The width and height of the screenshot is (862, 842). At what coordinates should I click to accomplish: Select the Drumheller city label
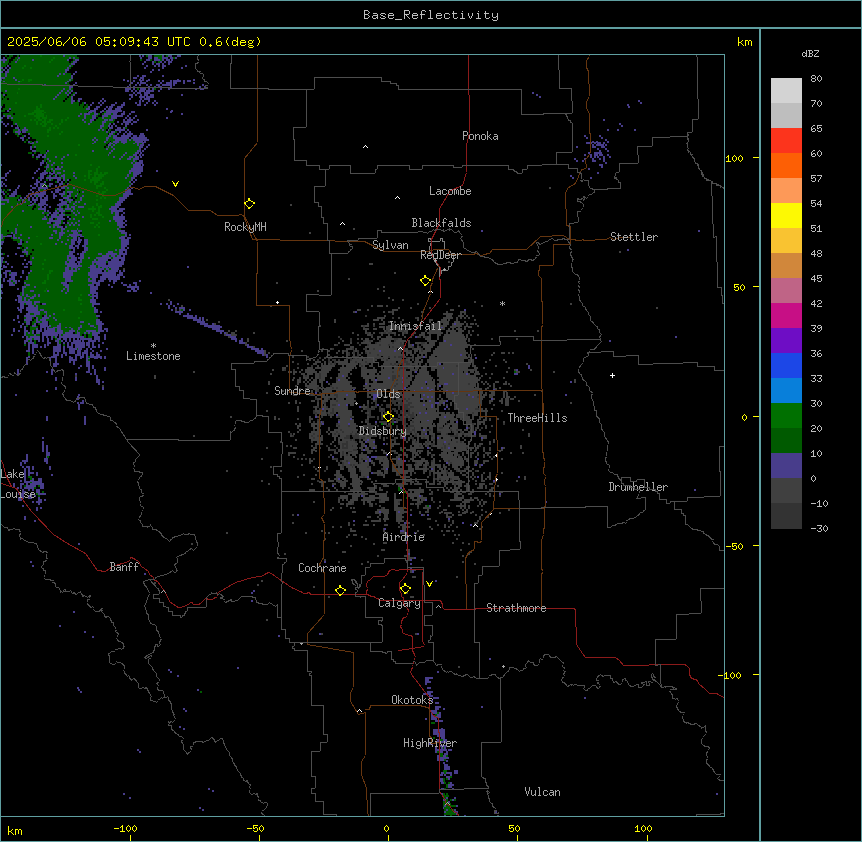[638, 487]
